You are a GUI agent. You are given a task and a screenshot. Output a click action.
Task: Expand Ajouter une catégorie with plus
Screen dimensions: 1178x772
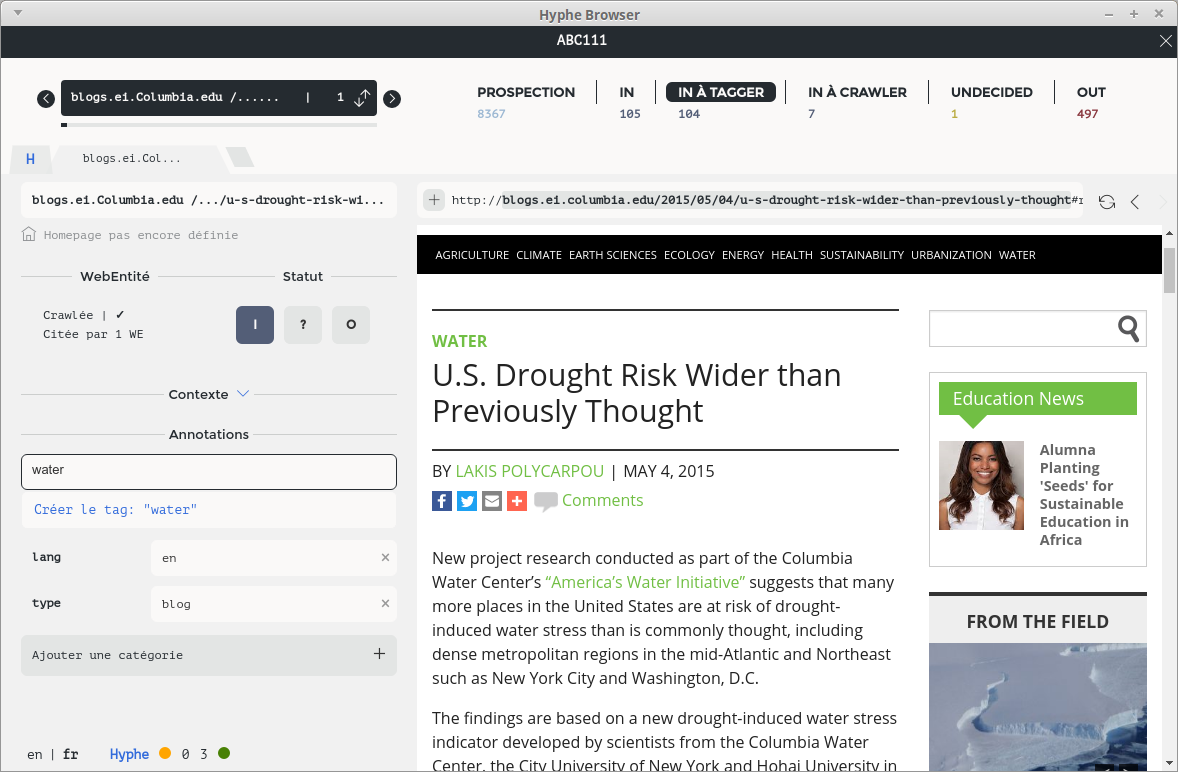tap(379, 654)
